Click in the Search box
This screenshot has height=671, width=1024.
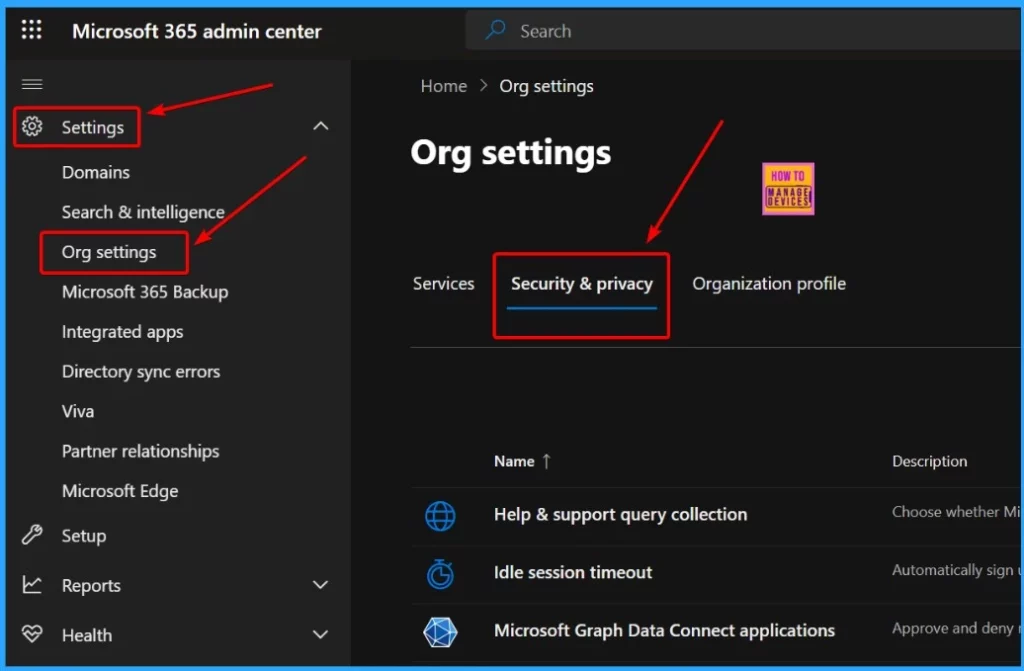pyautogui.click(x=744, y=30)
